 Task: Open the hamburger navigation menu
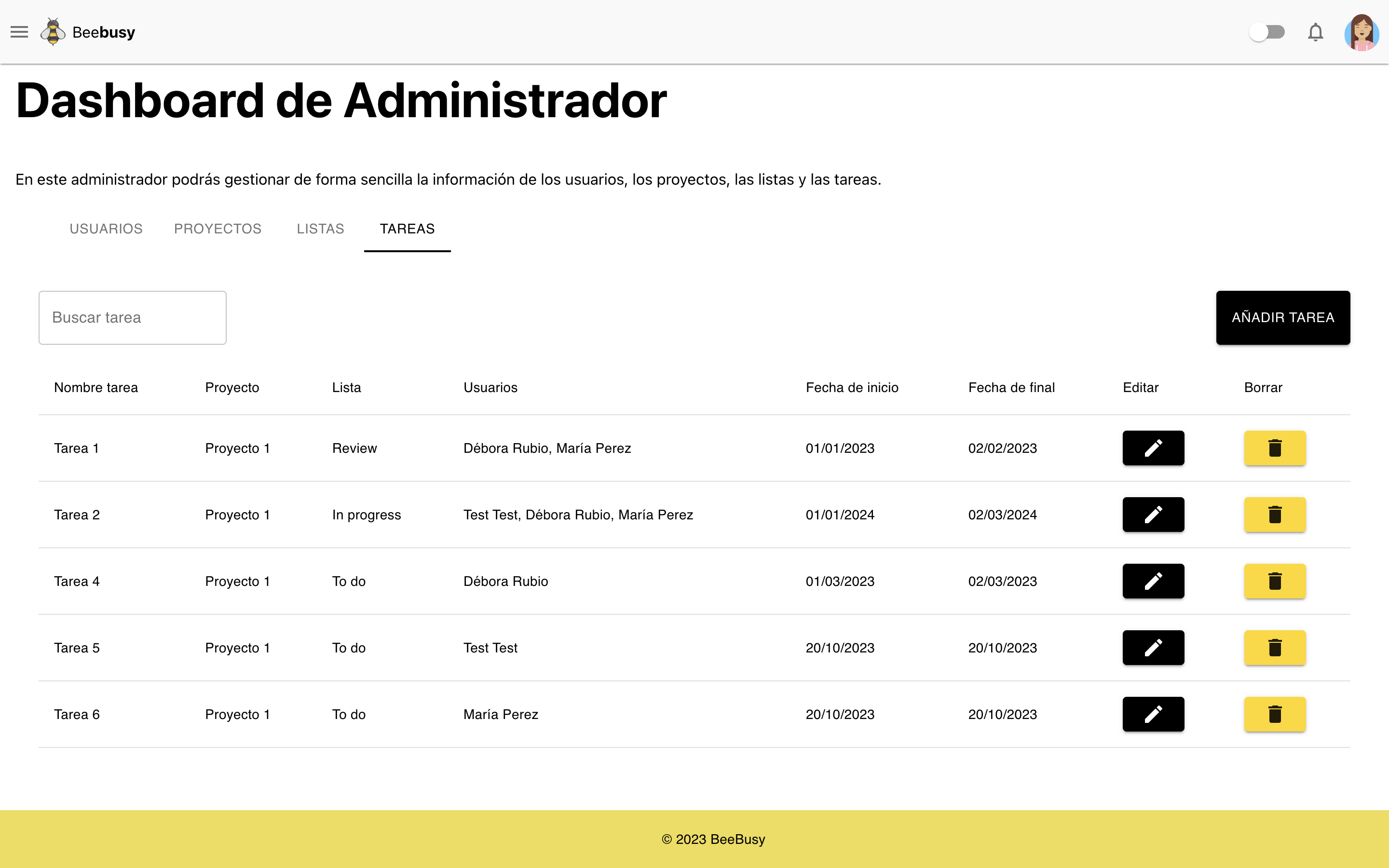pos(19,31)
